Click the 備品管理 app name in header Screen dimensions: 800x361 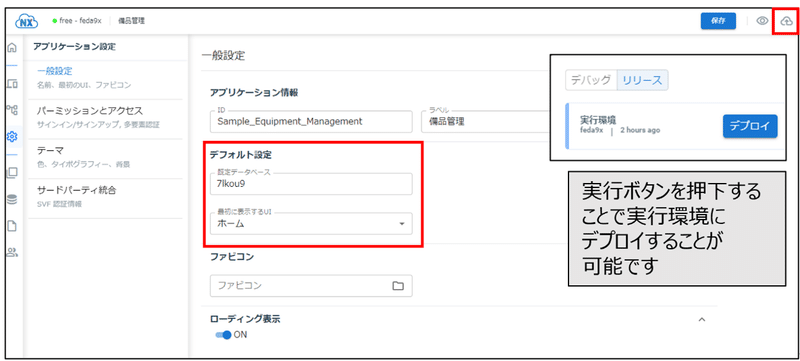[x=132, y=21]
